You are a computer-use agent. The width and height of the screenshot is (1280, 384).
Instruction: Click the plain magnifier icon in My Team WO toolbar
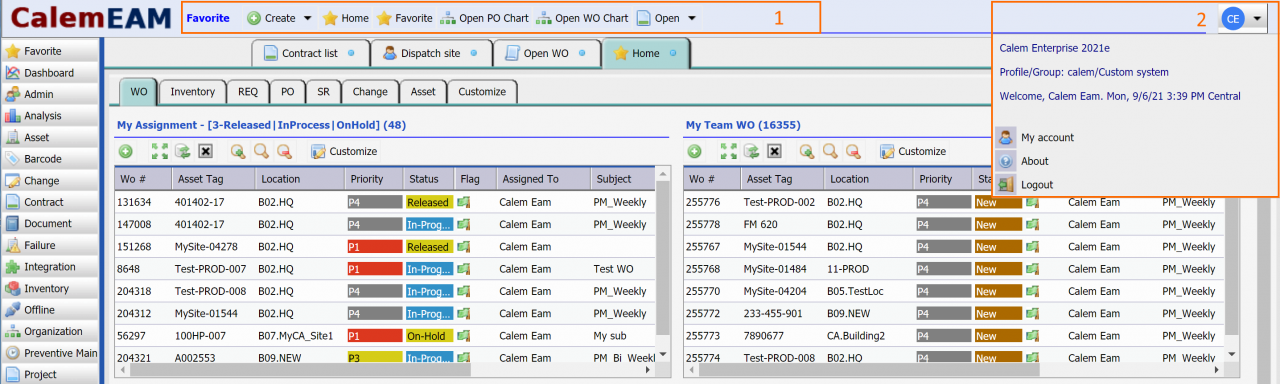pyautogui.click(x=829, y=151)
